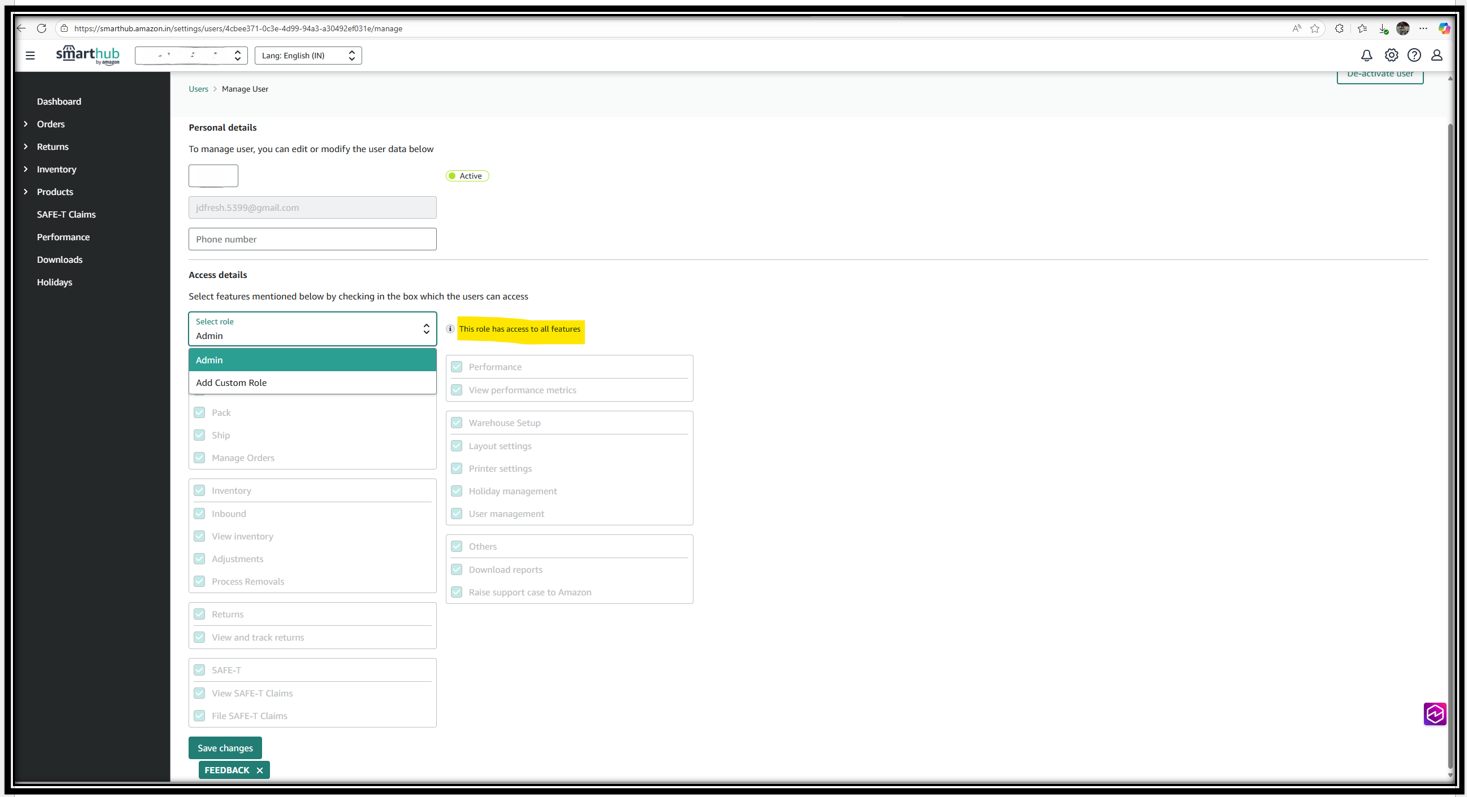Close the FEEDBACK tab
The width and height of the screenshot is (1467, 797).
260,770
